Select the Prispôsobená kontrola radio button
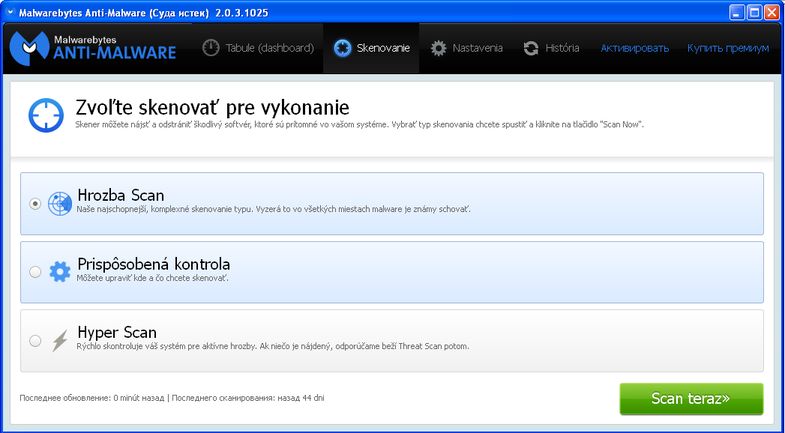This screenshot has height=433, width=785. (36, 271)
